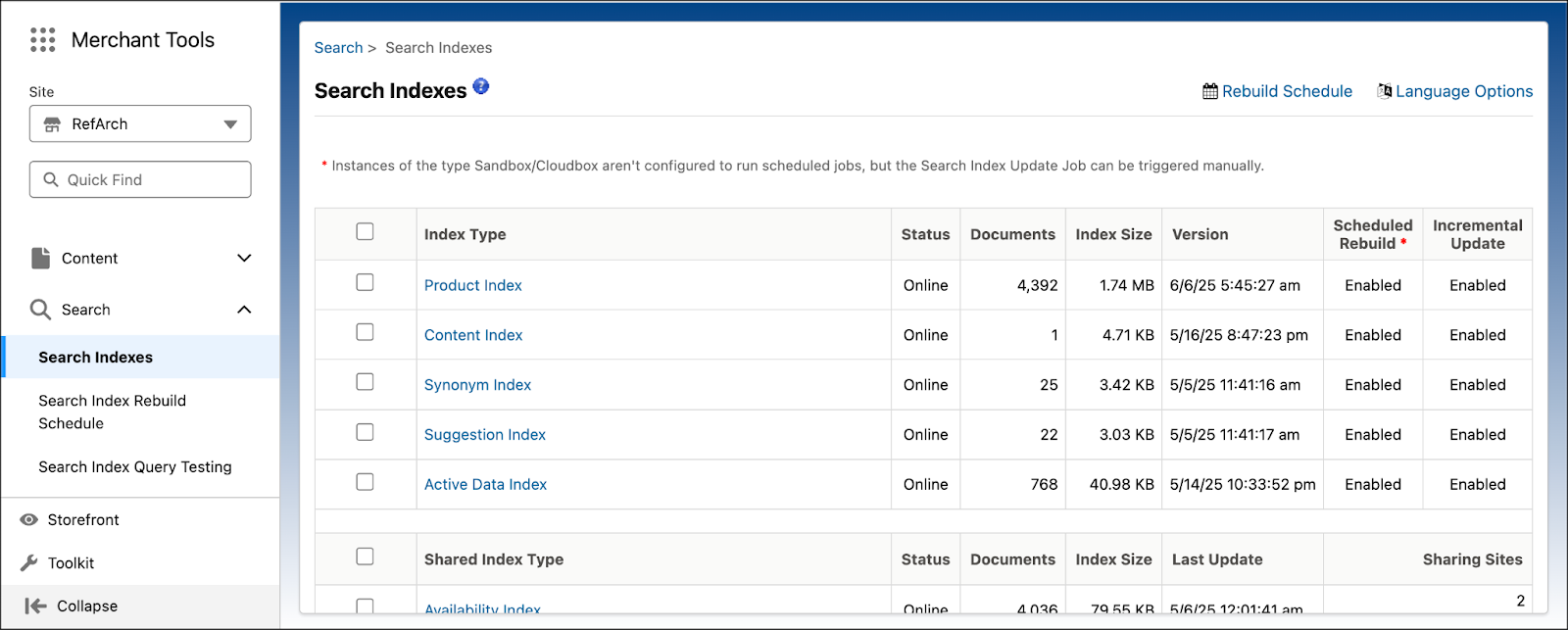This screenshot has width=1568, height=630.
Task: Open the Active Data Index link
Action: point(485,484)
